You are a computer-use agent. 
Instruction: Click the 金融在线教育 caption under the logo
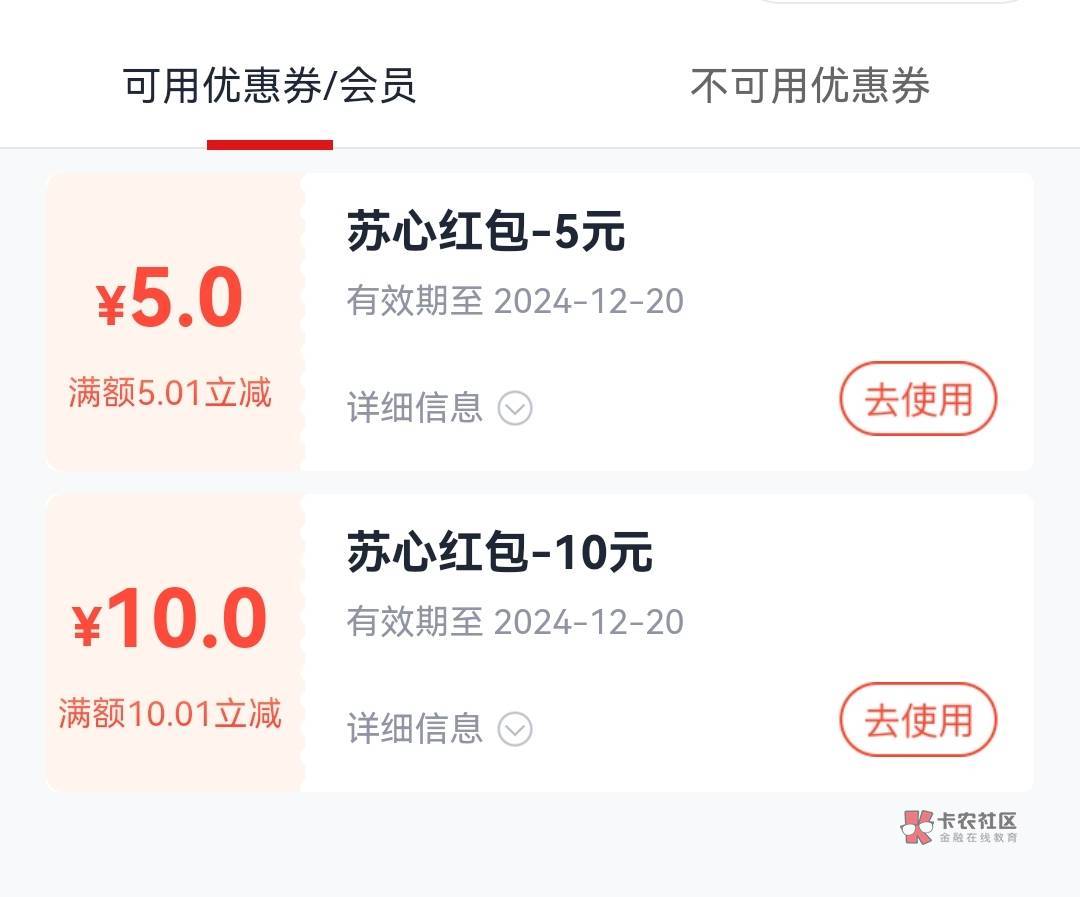pos(977,838)
